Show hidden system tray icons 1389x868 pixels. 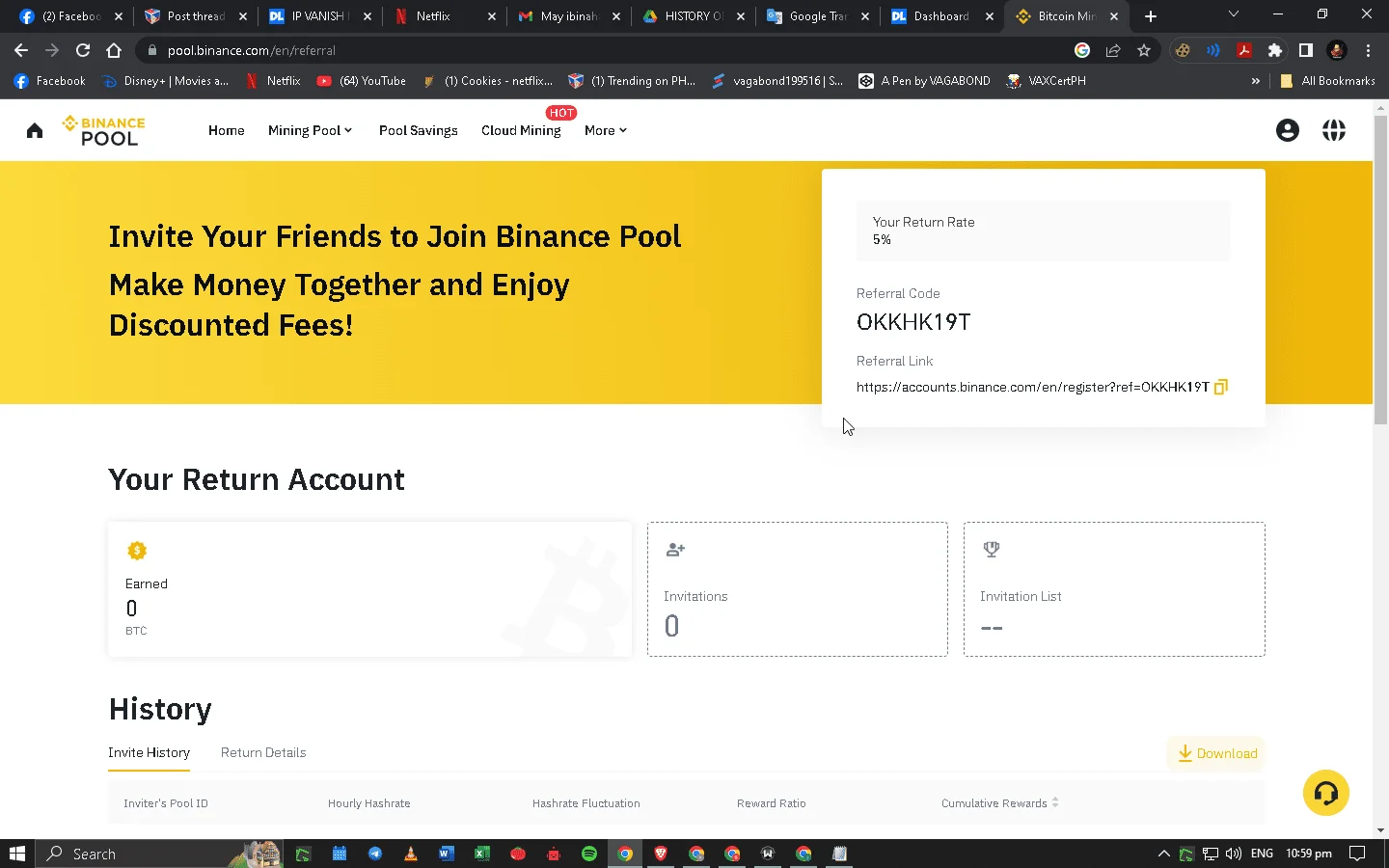1163,854
